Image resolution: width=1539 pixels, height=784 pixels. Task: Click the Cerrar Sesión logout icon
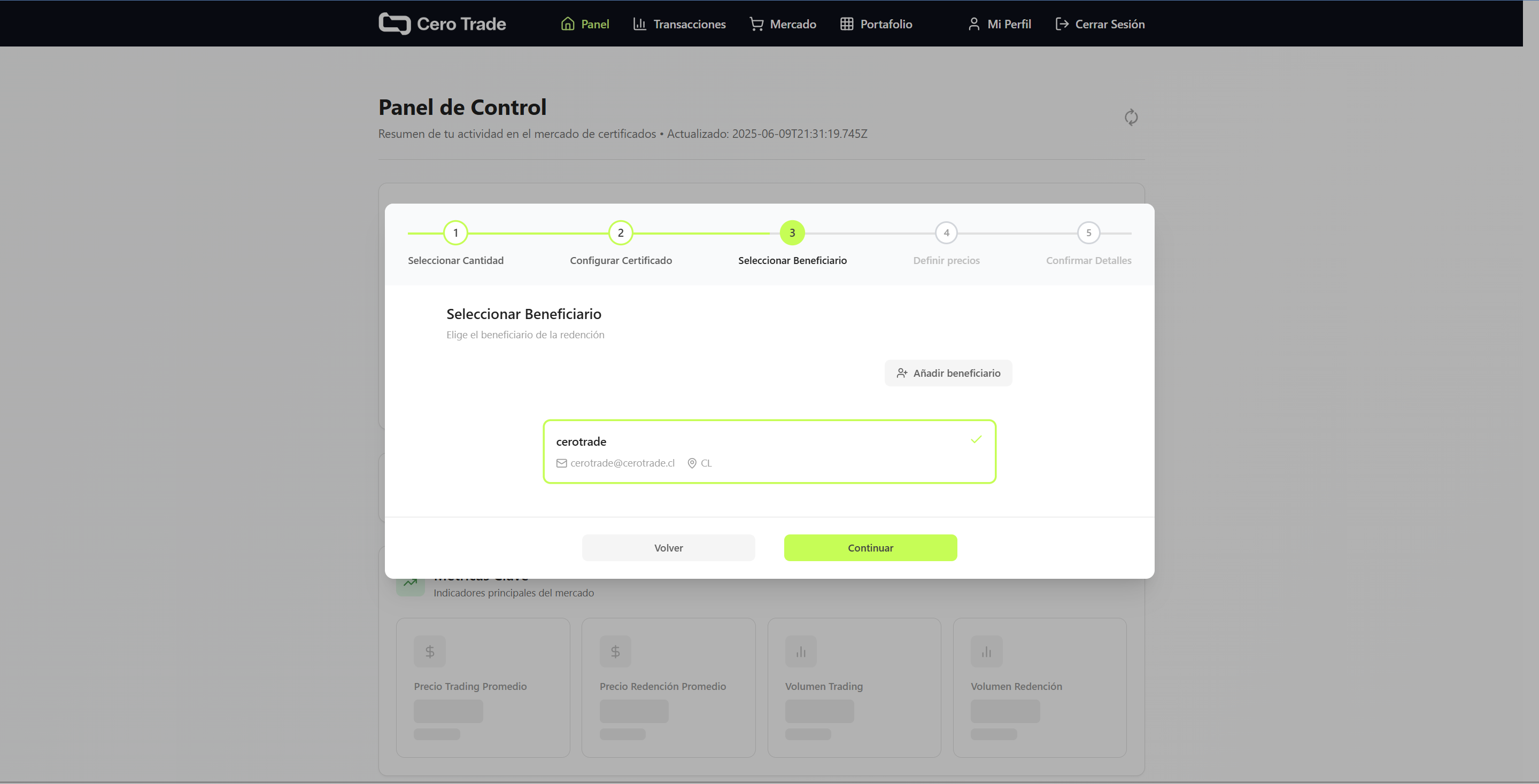1062,24
